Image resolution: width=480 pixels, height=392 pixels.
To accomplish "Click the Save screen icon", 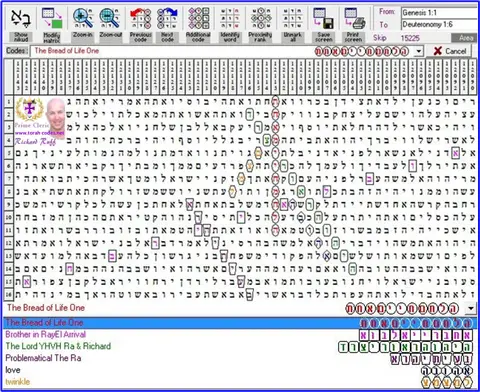I will click(323, 18).
